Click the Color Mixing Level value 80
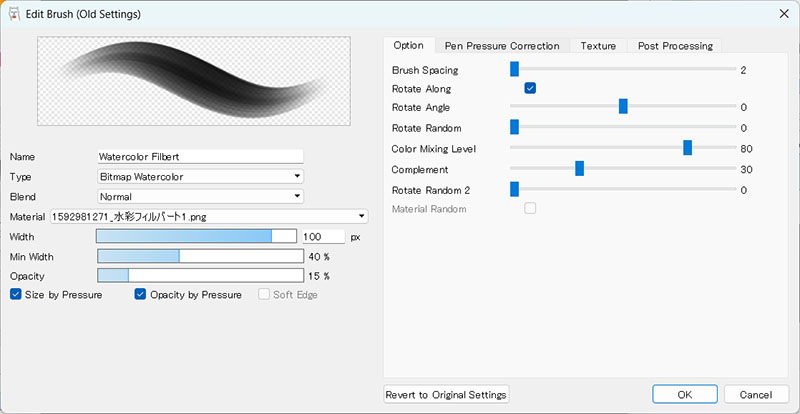 point(746,149)
